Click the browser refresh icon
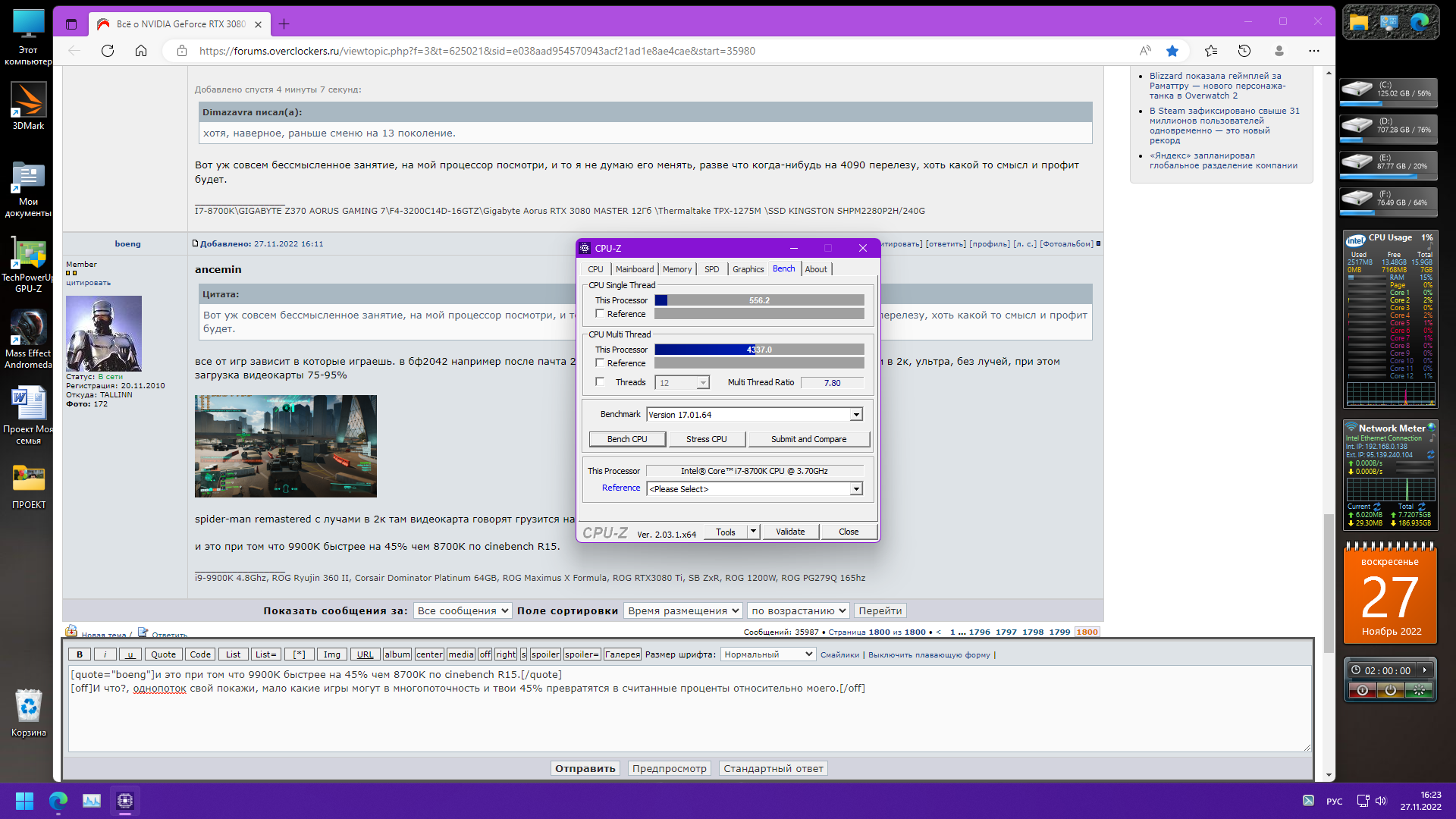This screenshot has height=819, width=1456. [108, 51]
